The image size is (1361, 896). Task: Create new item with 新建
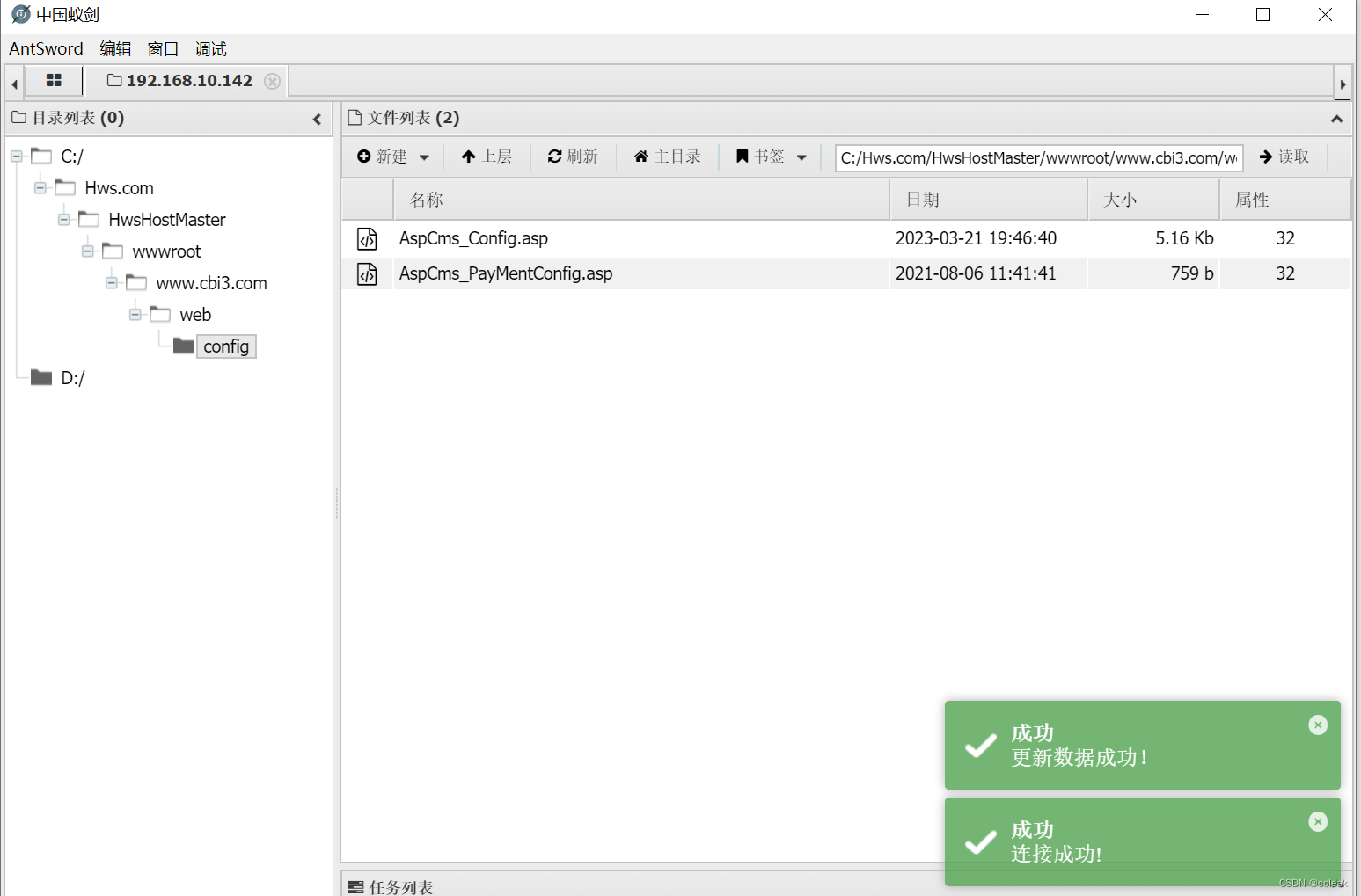pyautogui.click(x=387, y=157)
